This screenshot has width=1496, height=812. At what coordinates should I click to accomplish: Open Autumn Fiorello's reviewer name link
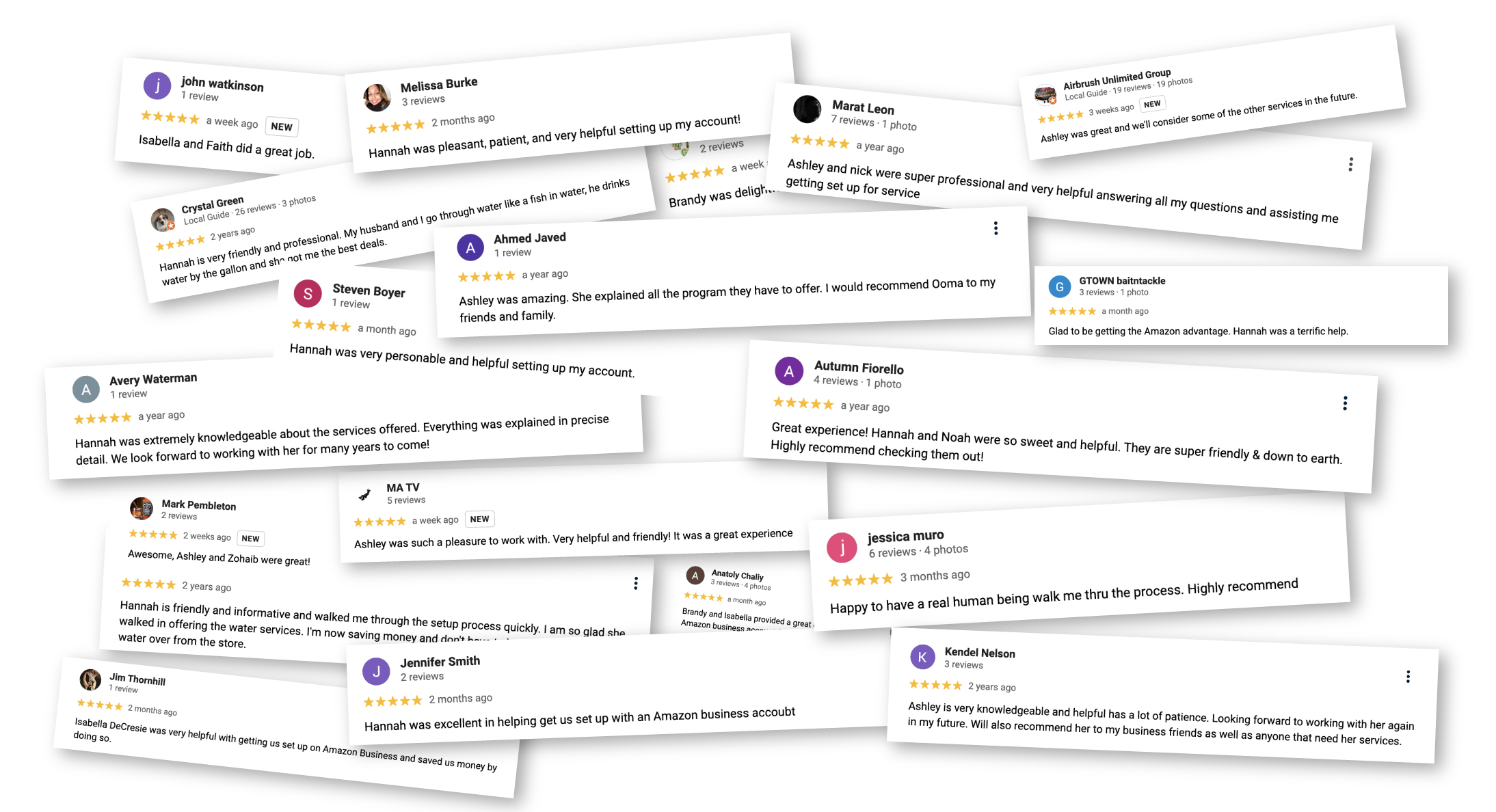tap(859, 368)
